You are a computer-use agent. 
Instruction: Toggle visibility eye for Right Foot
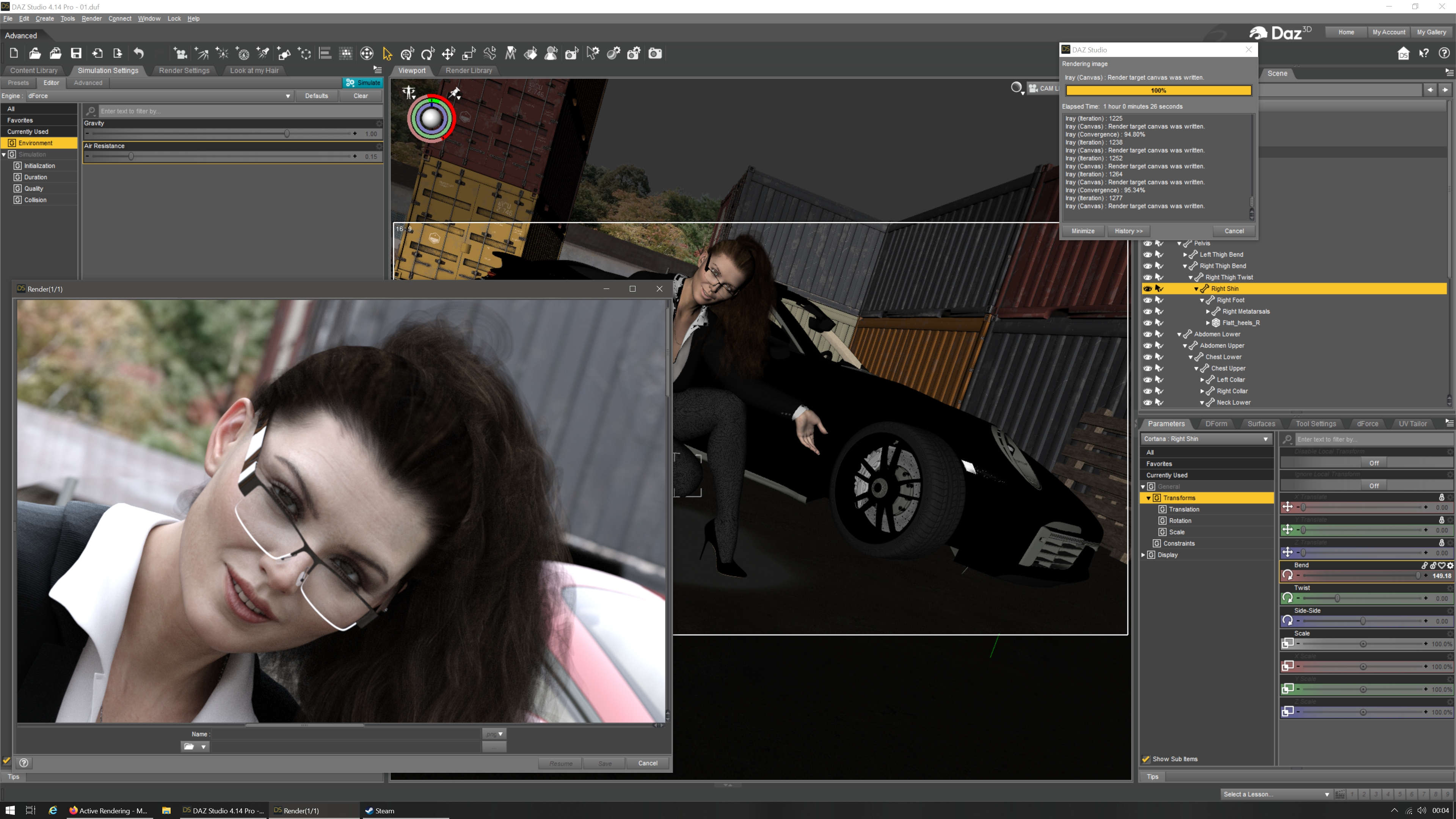[1147, 300]
